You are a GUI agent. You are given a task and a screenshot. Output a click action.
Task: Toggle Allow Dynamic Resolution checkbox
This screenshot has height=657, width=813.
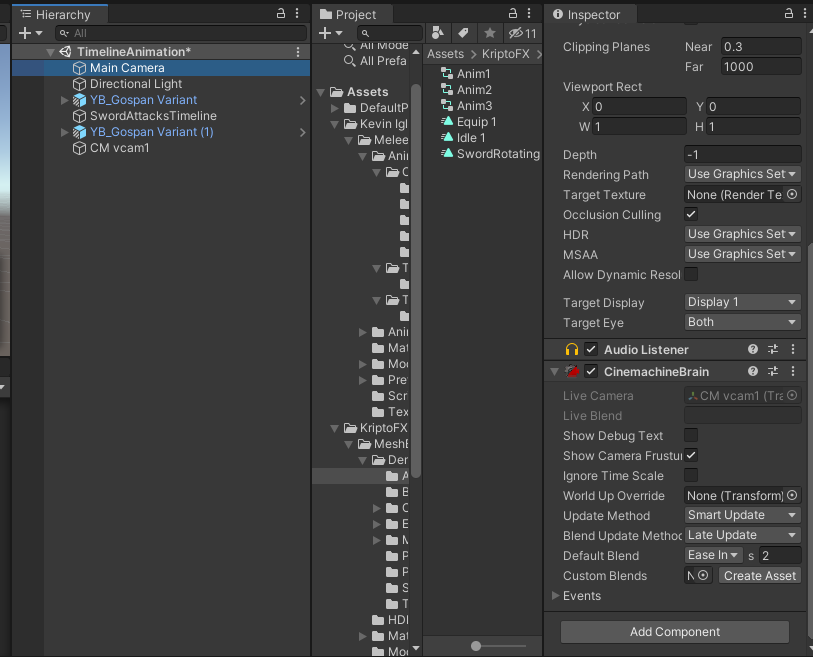pos(691,274)
